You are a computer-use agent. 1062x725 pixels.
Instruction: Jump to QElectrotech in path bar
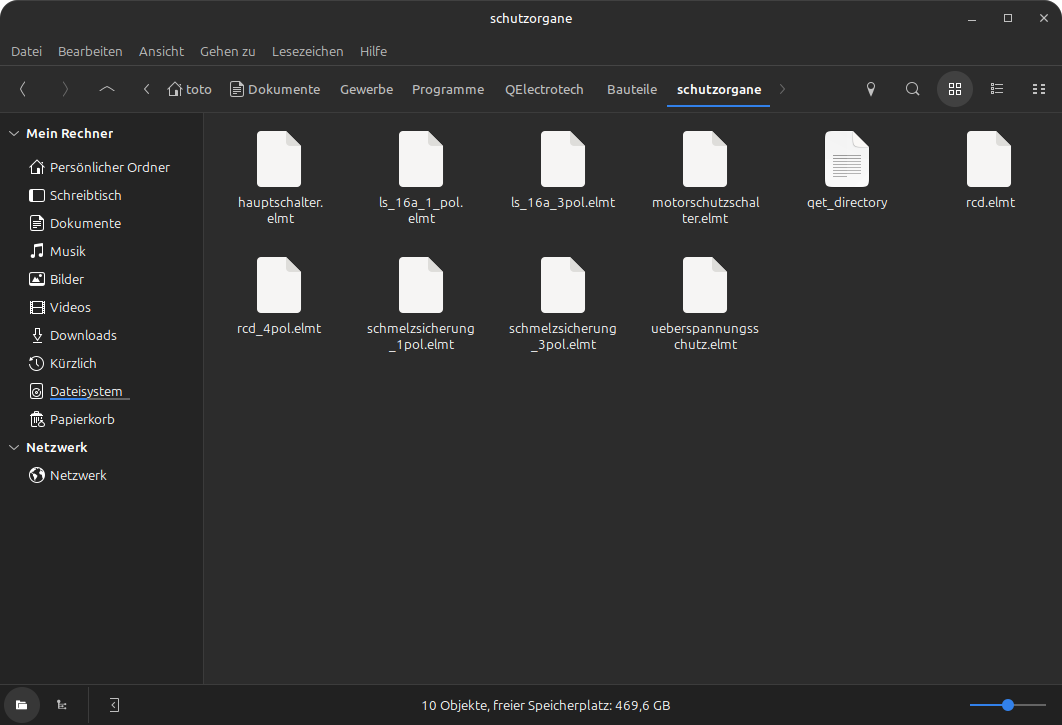(544, 89)
